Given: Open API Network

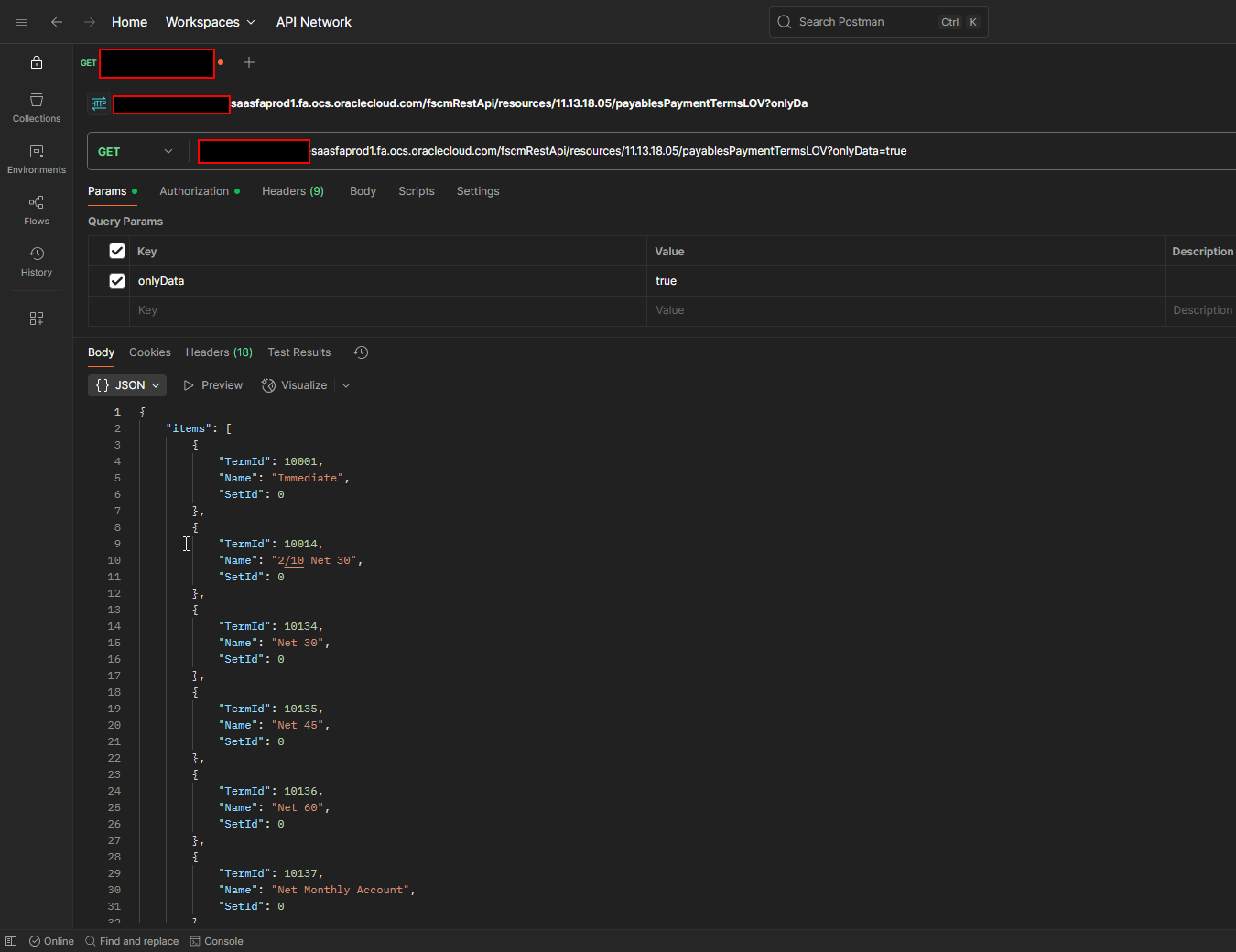Looking at the screenshot, I should (x=314, y=22).
